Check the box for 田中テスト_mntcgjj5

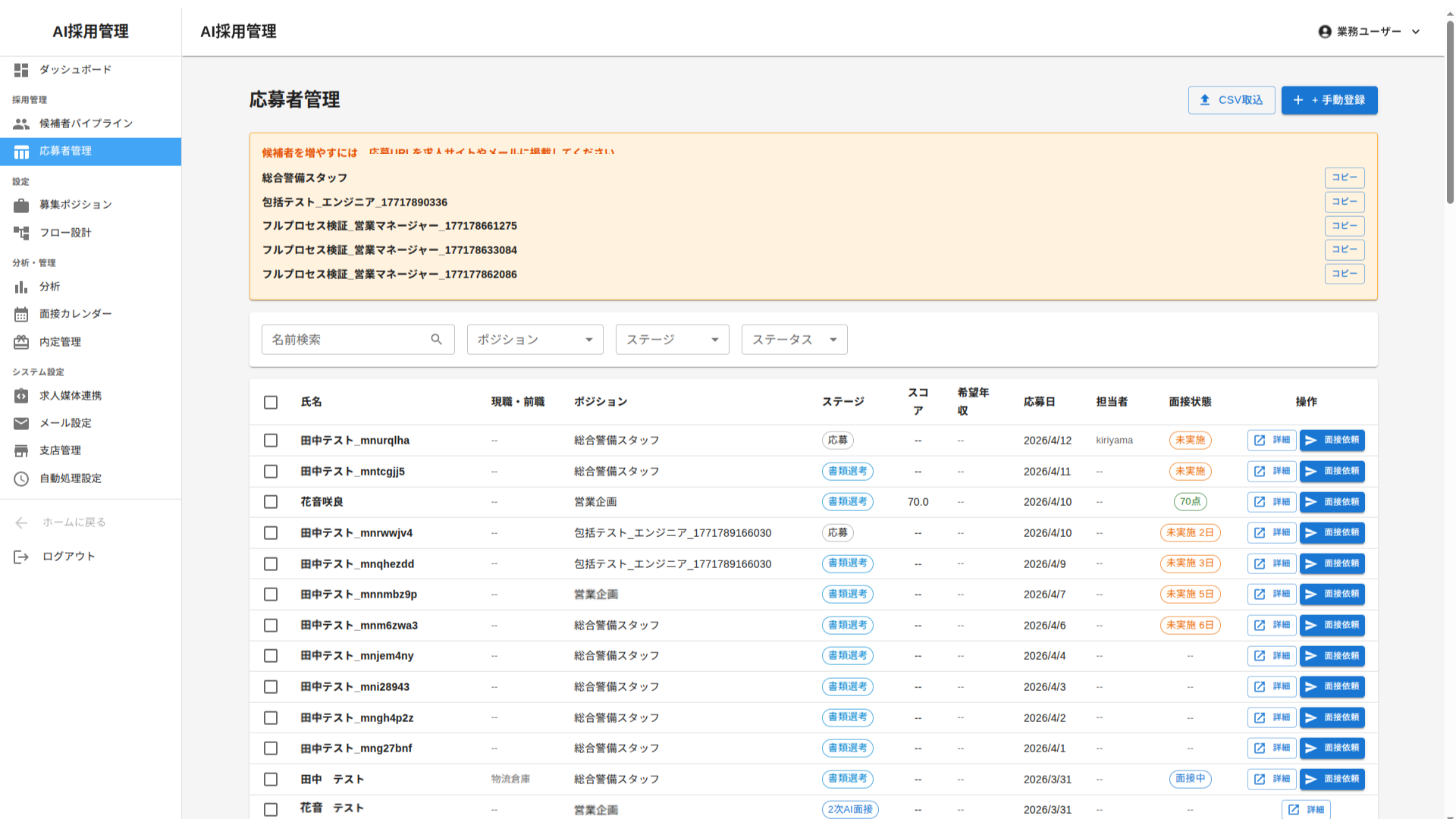pos(271,472)
